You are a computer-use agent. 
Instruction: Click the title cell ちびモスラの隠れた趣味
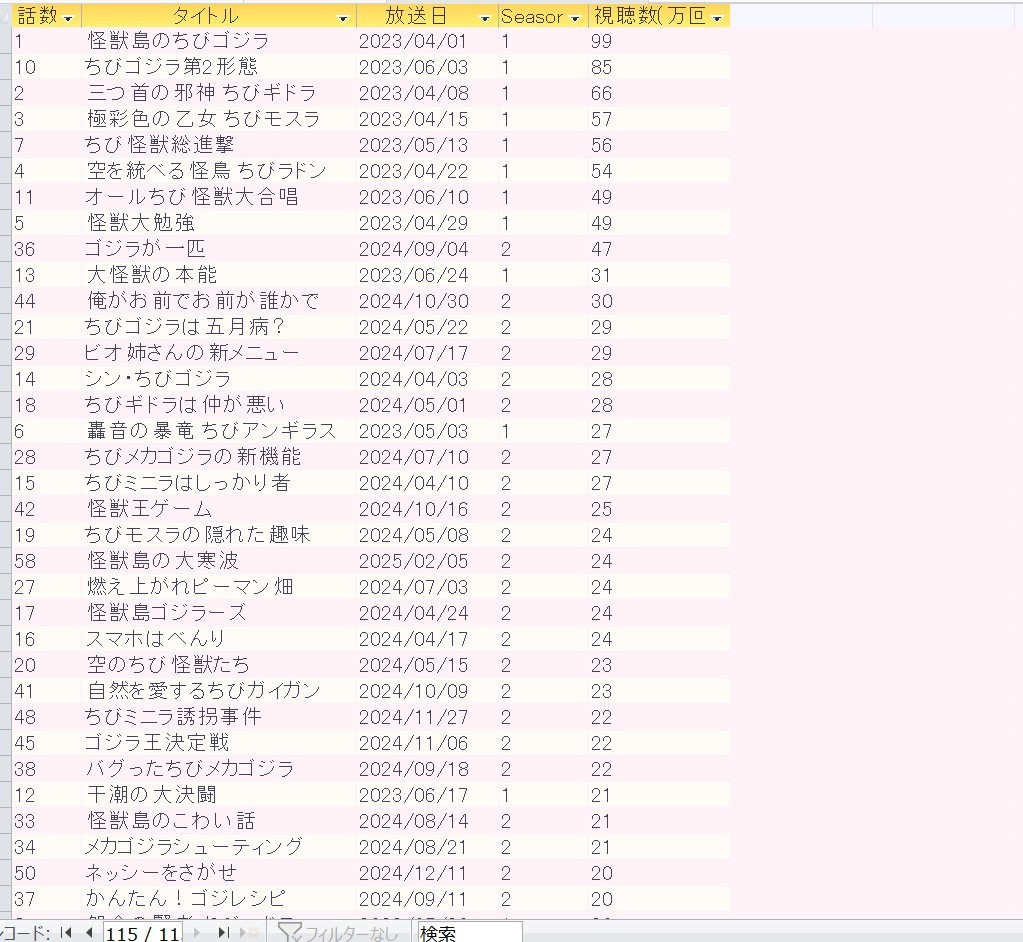coord(219,535)
